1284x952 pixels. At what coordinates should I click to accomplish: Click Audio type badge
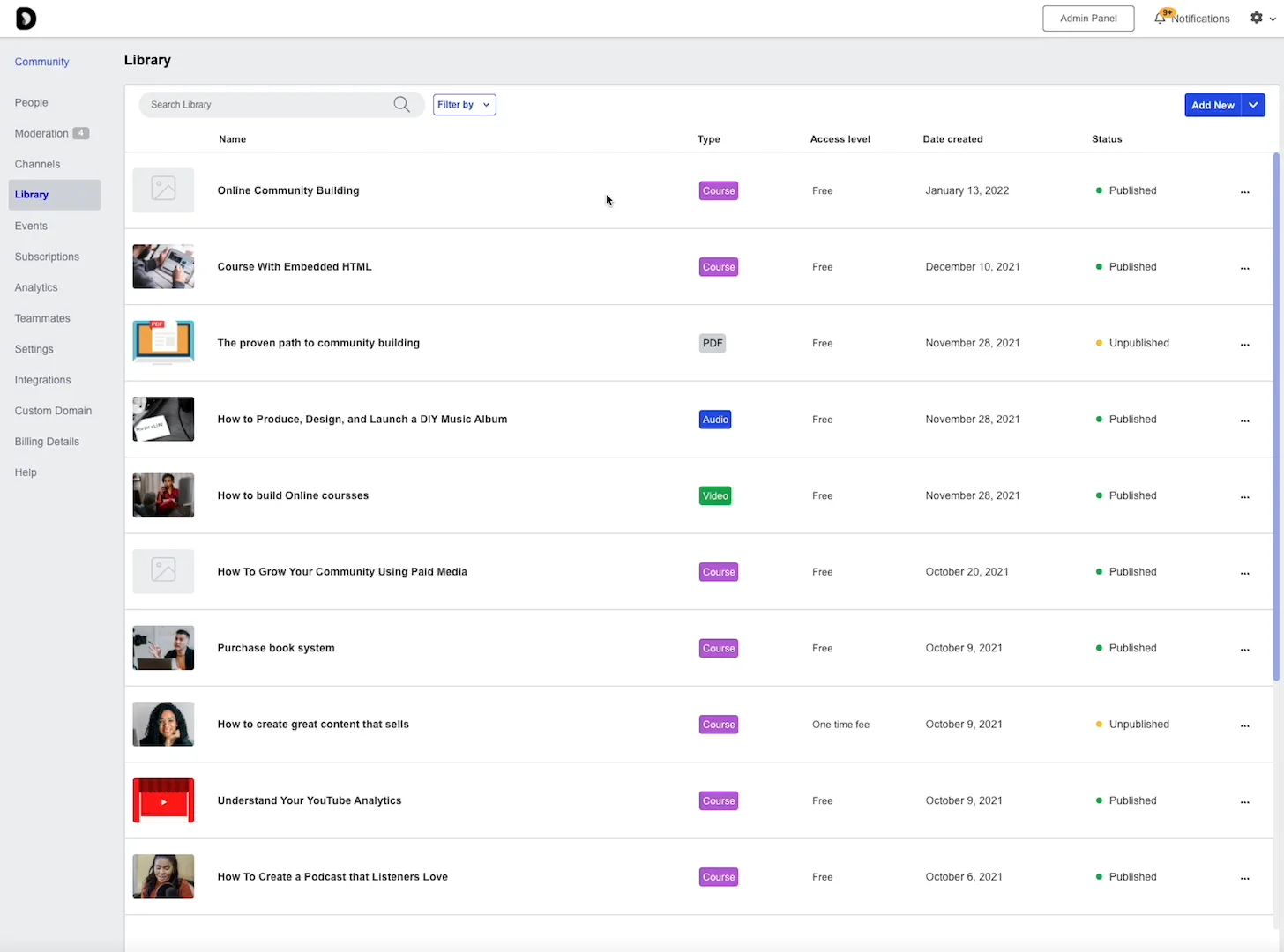coord(715,420)
